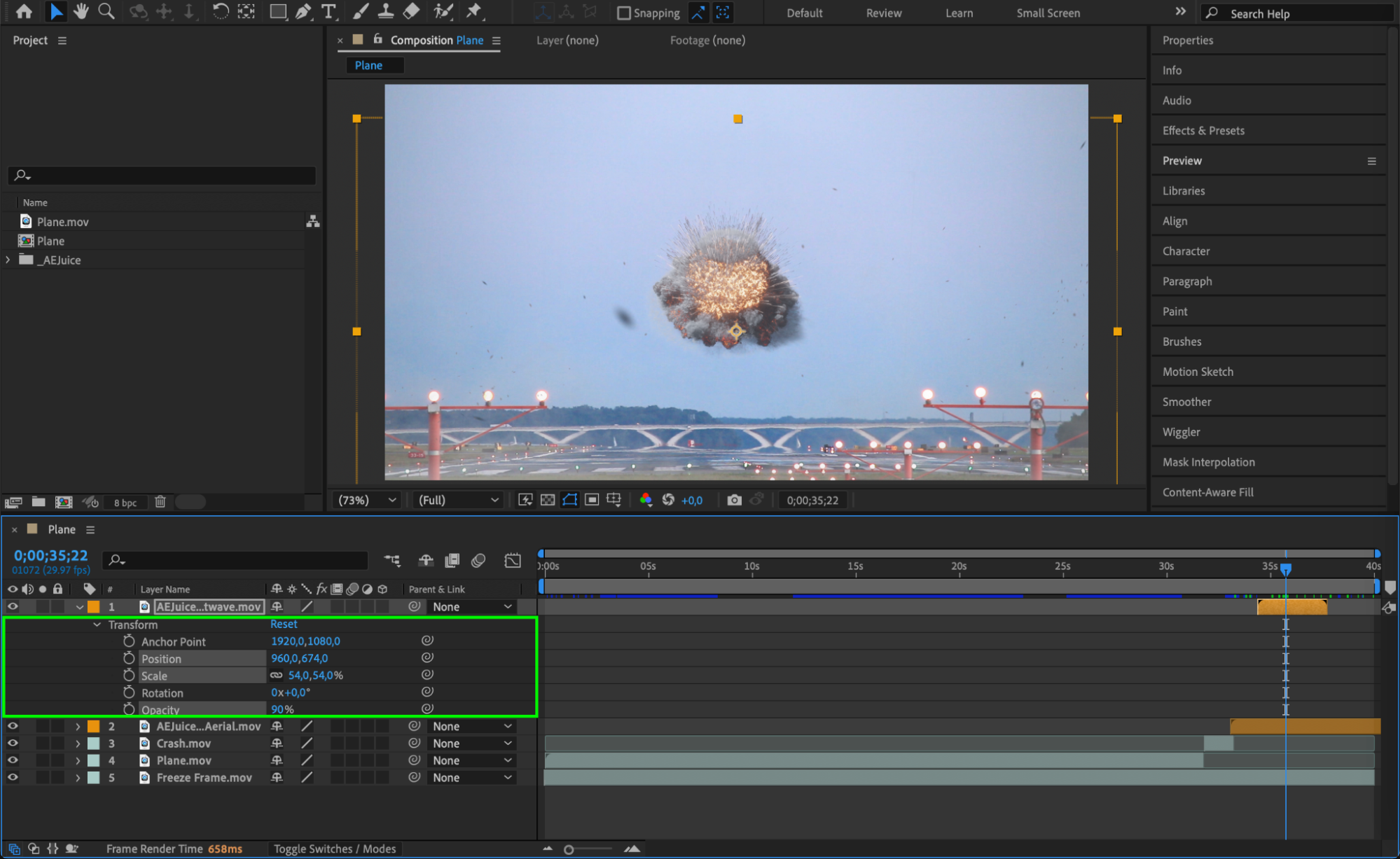Switch to the Review workspace
This screenshot has height=859, width=1400.
click(x=883, y=13)
